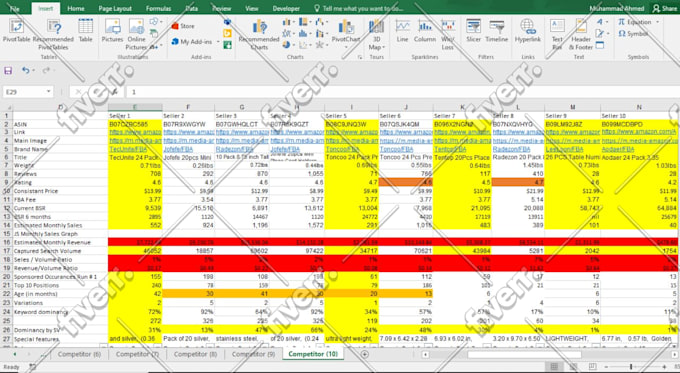Add a new sheet
Viewport: 680px width, 373px height.
(364, 354)
